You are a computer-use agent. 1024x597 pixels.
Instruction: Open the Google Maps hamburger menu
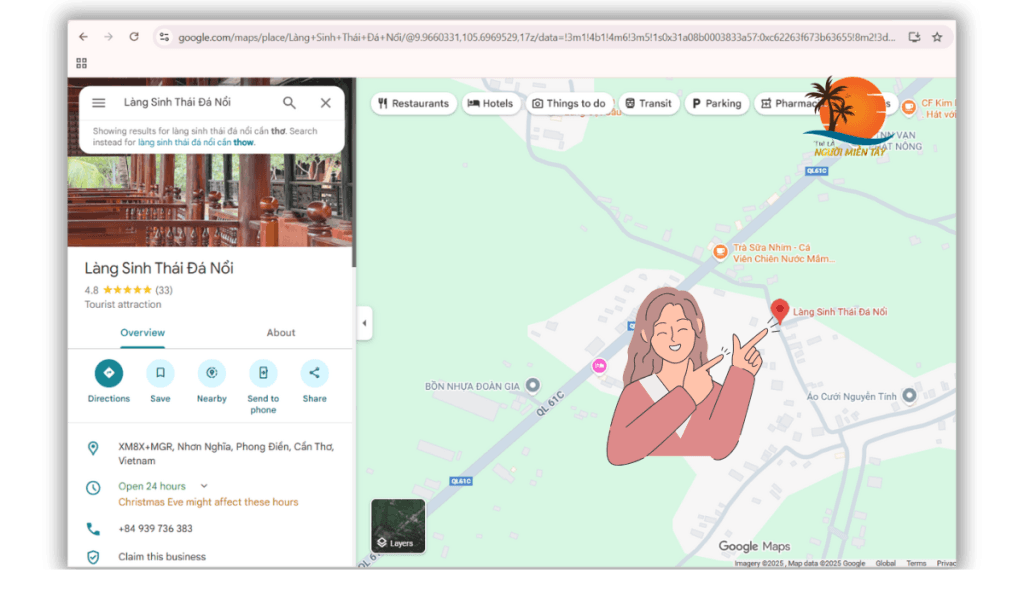[x=99, y=103]
